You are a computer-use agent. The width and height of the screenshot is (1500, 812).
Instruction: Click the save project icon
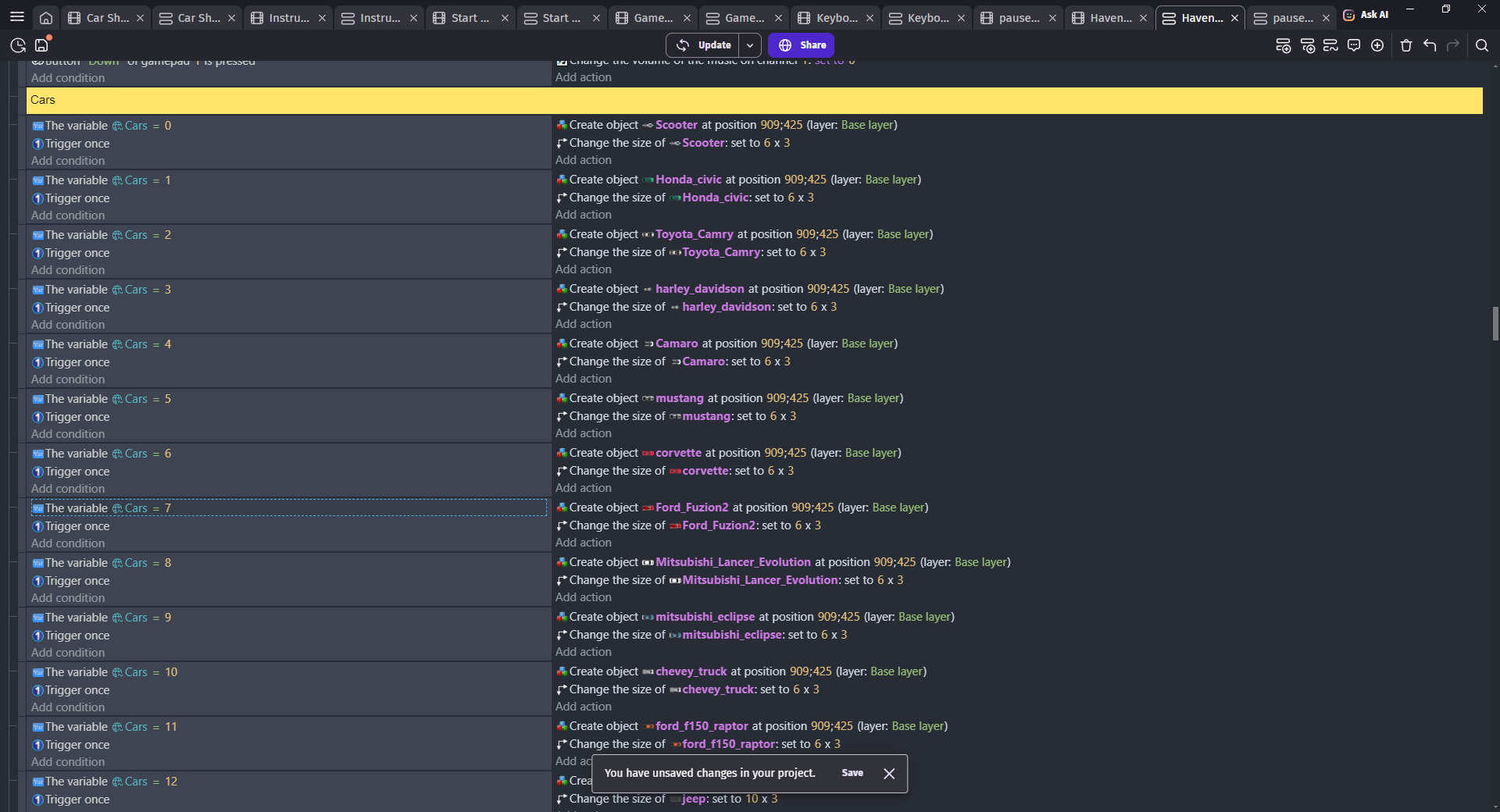click(42, 45)
